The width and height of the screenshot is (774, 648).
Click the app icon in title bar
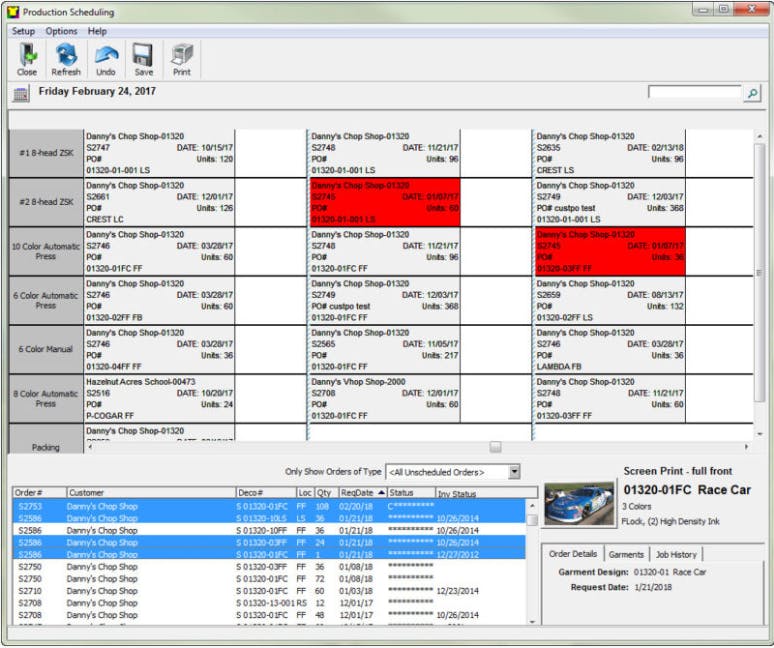click(x=13, y=12)
